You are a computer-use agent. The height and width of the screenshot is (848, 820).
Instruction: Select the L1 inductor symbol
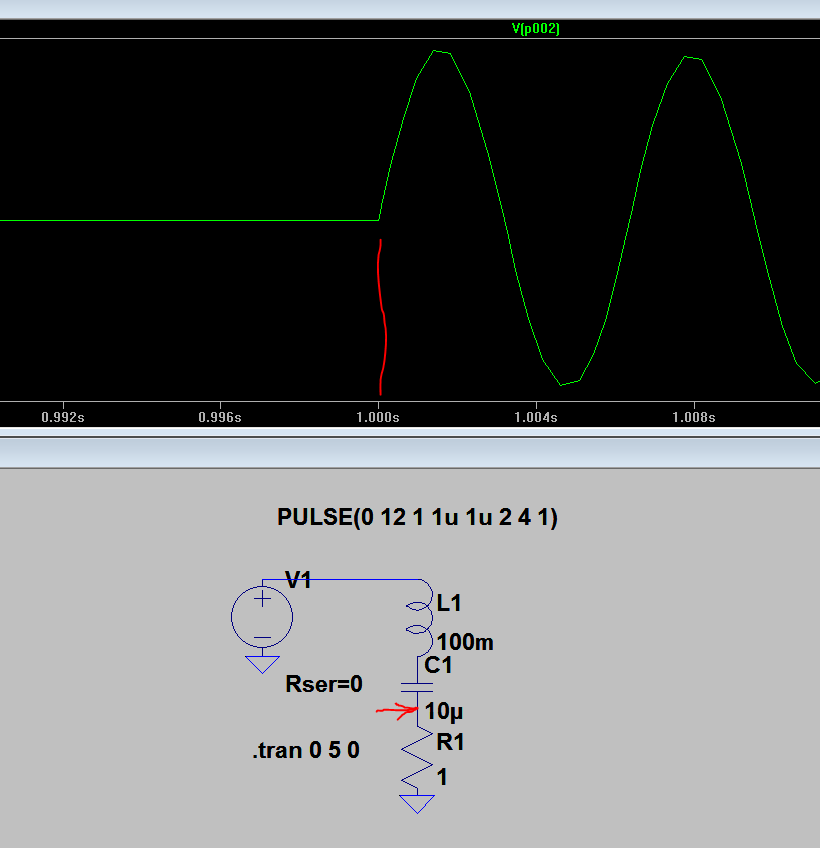pos(419,618)
